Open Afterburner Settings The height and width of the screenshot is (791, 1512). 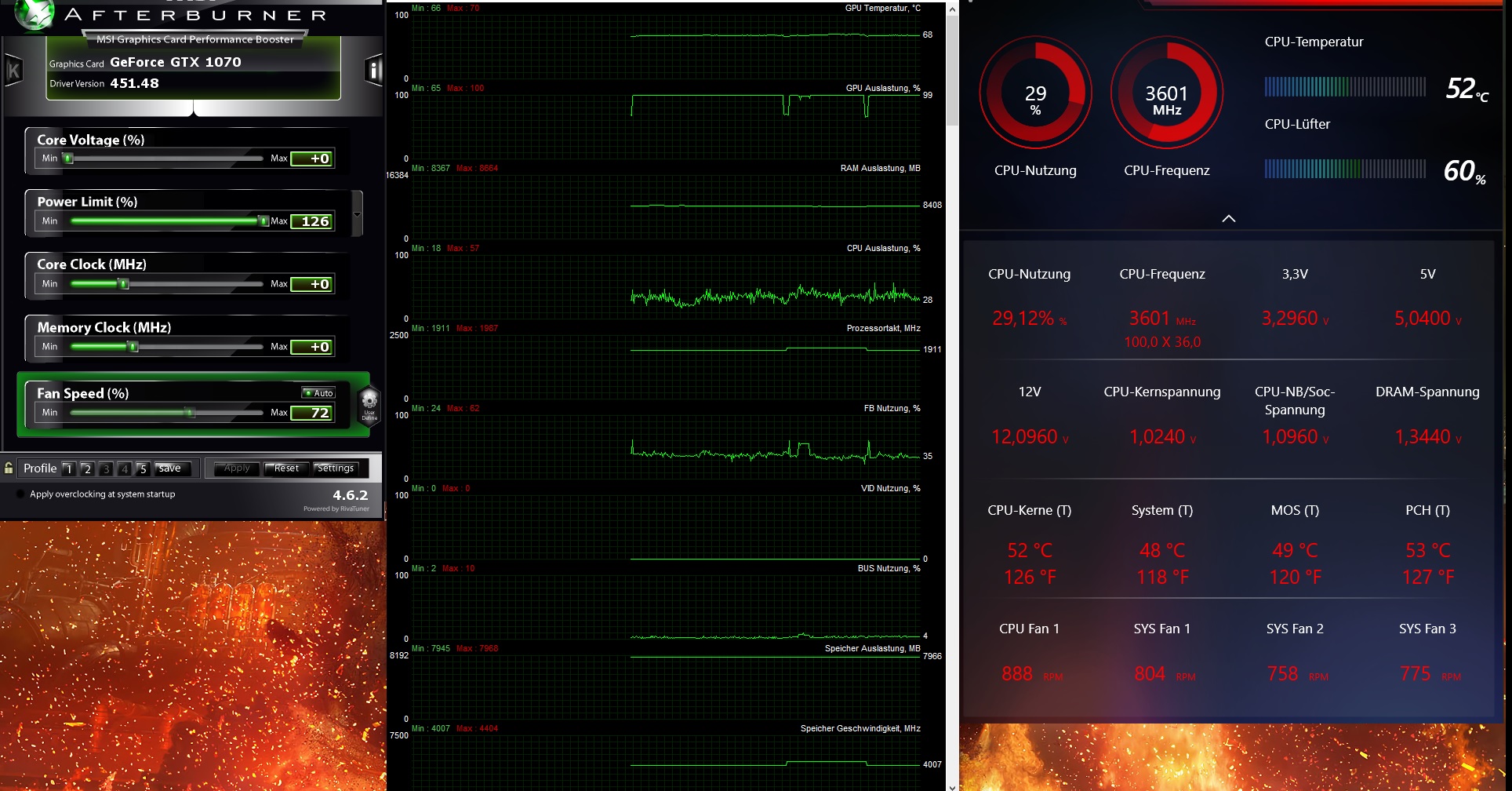pos(336,468)
